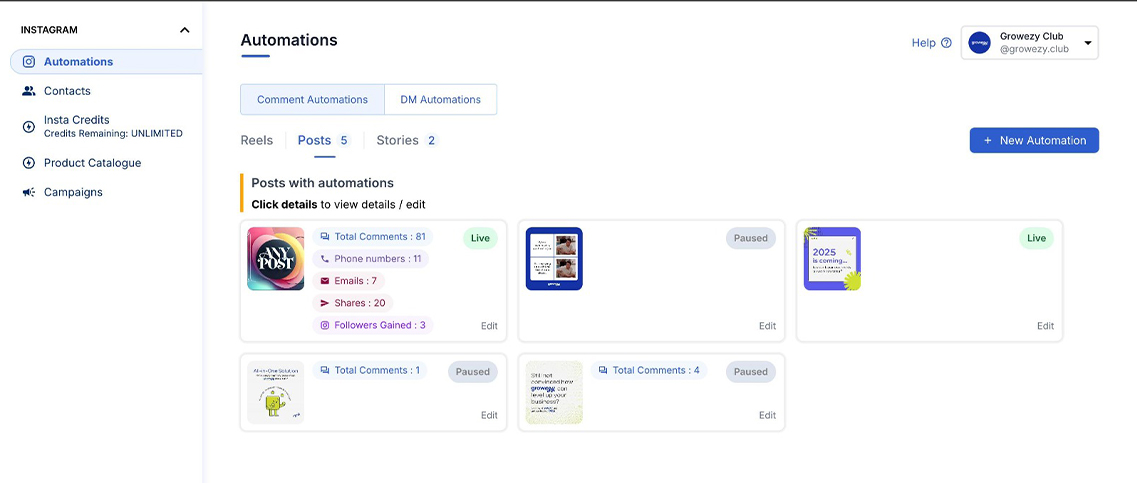Edit the Any Post automation
This screenshot has width=1140, height=483.
(489, 326)
